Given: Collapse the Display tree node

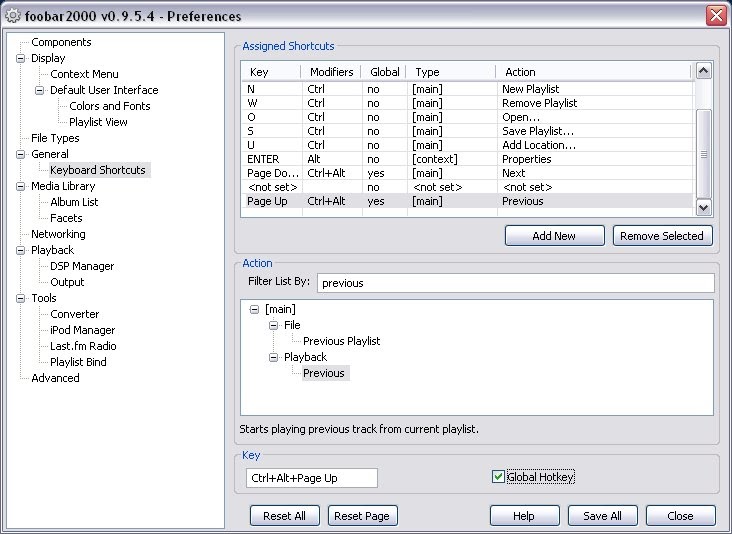Looking at the screenshot, I should point(21,58).
